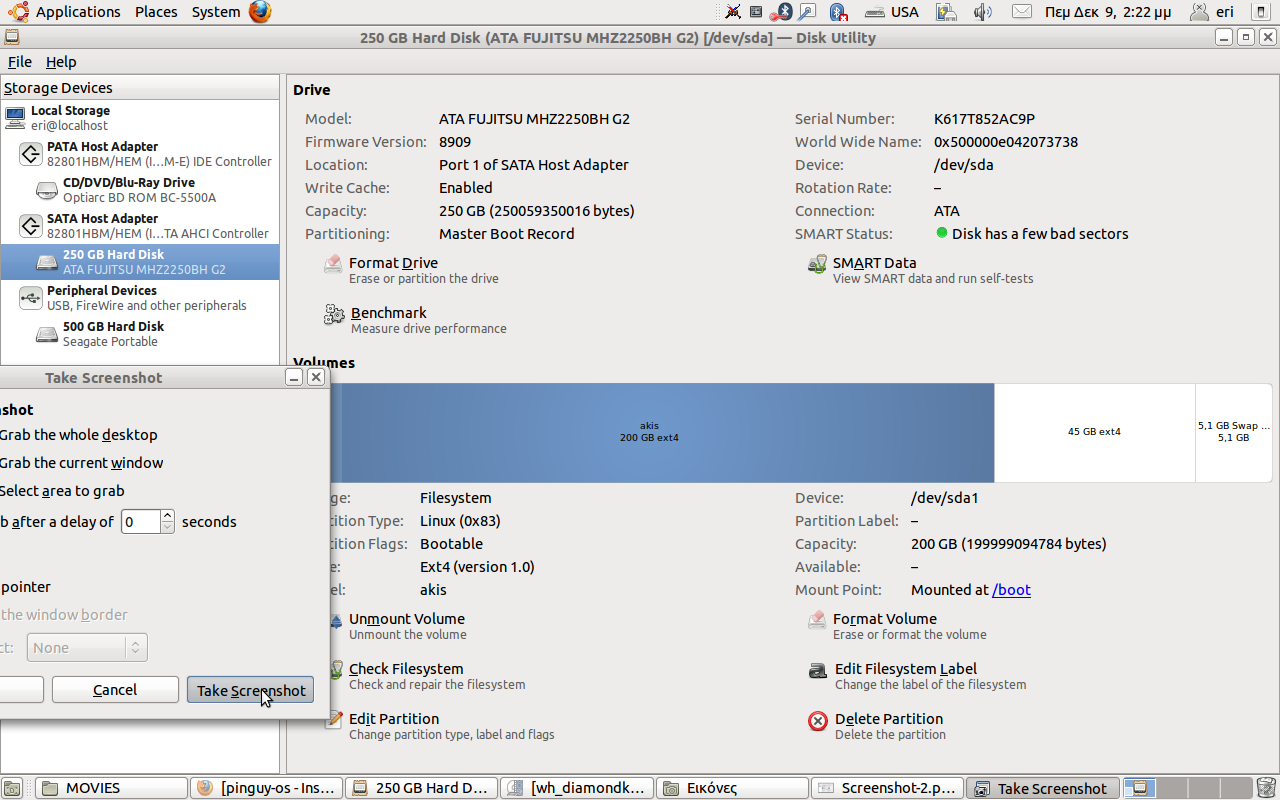Open the Applications menu
The height and width of the screenshot is (800, 1280).
(x=78, y=12)
